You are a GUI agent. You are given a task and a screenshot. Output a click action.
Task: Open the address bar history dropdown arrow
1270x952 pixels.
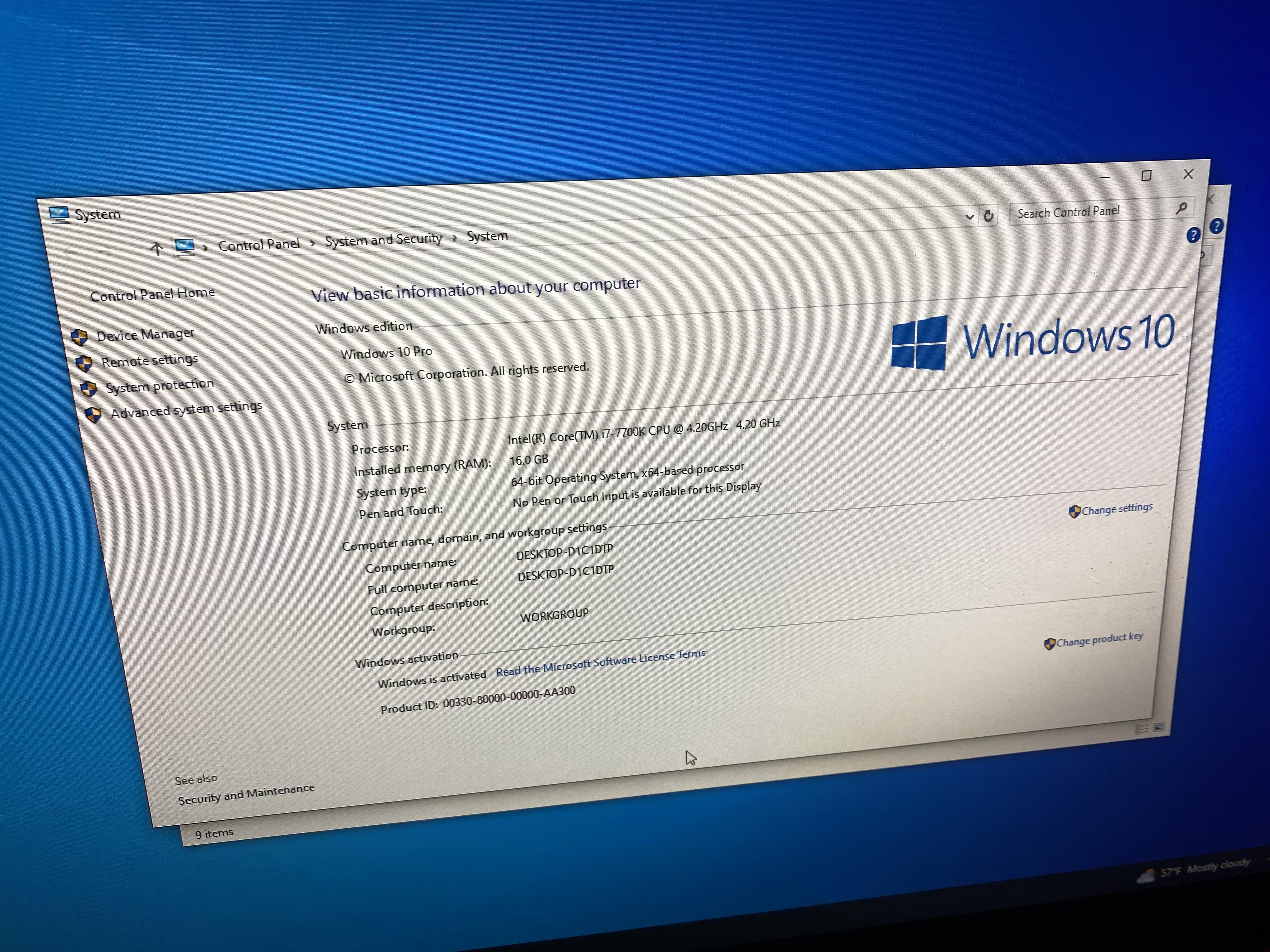pyautogui.click(x=970, y=217)
